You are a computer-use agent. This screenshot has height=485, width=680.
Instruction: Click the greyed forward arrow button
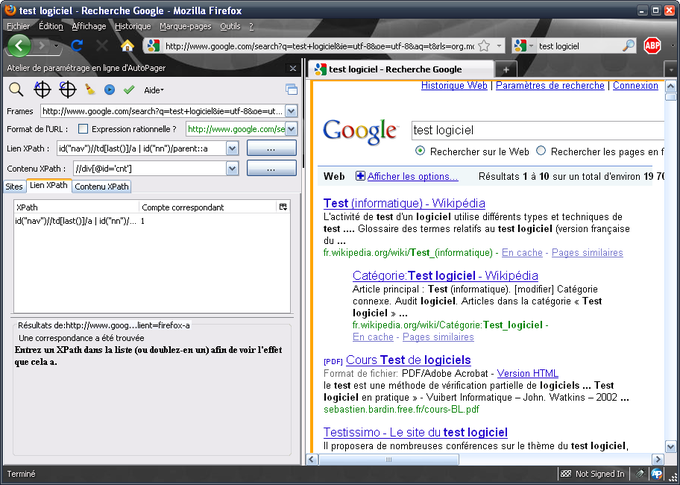click(x=42, y=46)
